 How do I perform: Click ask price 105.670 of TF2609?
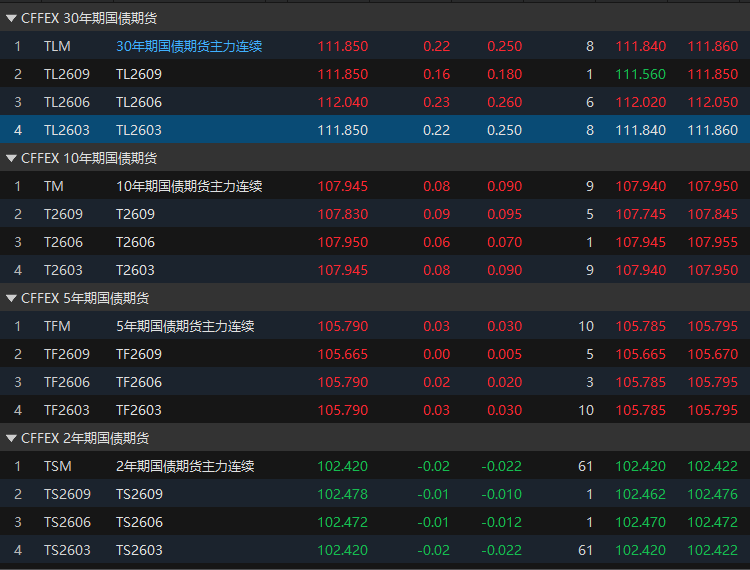coord(713,354)
